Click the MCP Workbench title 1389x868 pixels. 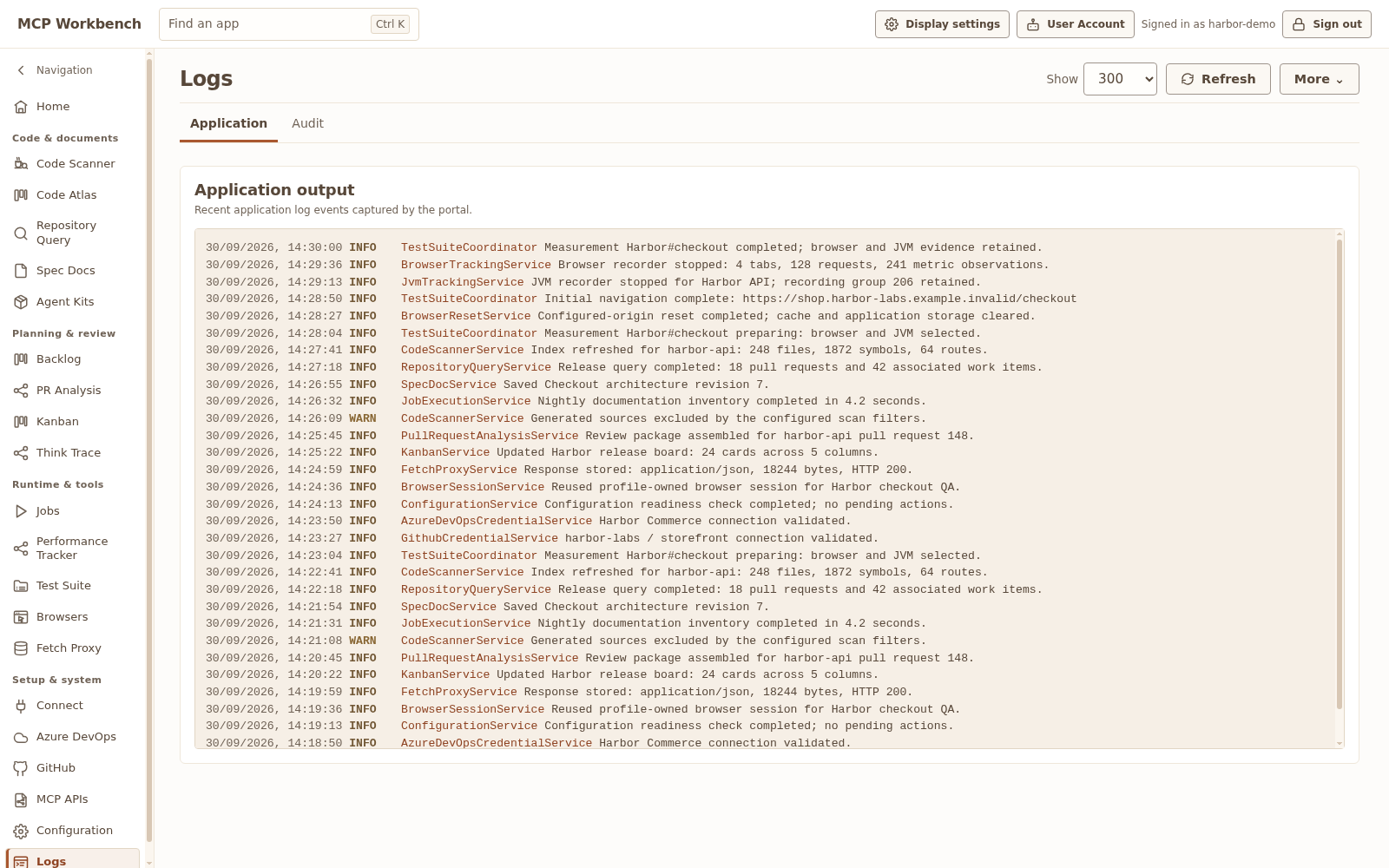click(79, 23)
